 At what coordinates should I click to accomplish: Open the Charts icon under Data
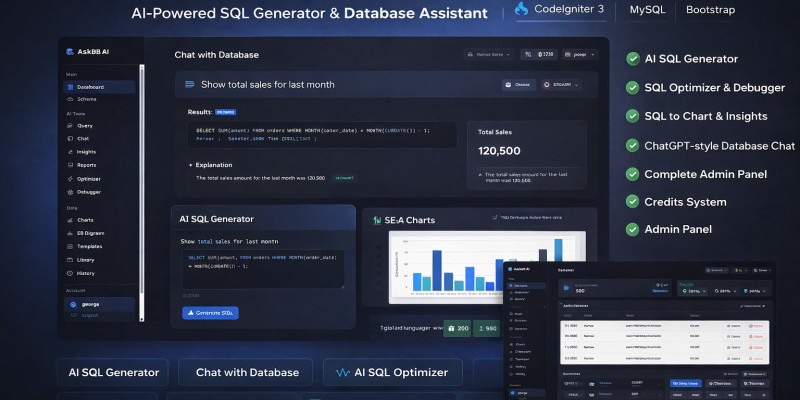pyautogui.click(x=69, y=220)
